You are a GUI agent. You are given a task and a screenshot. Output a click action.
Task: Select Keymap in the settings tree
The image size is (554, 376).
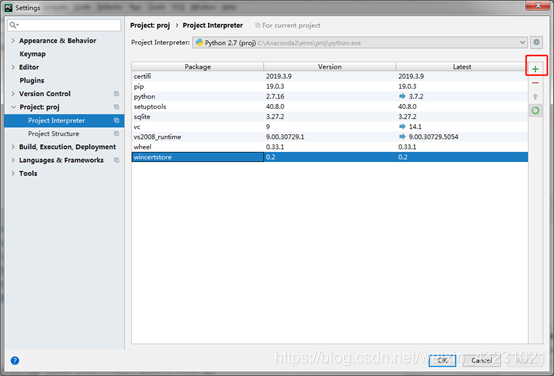[x=33, y=54]
